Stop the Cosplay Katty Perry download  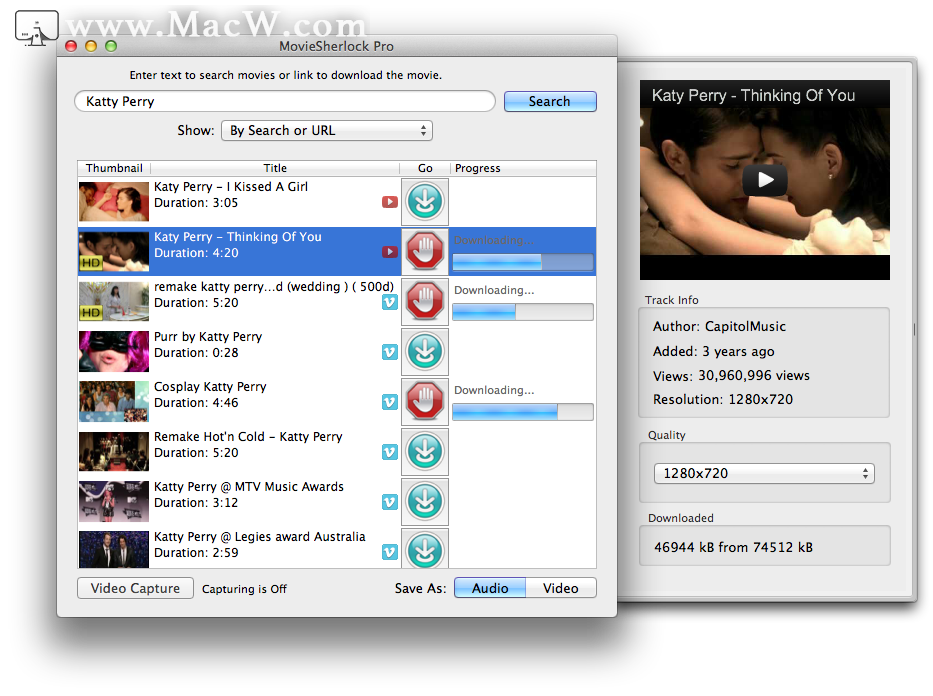pos(425,401)
